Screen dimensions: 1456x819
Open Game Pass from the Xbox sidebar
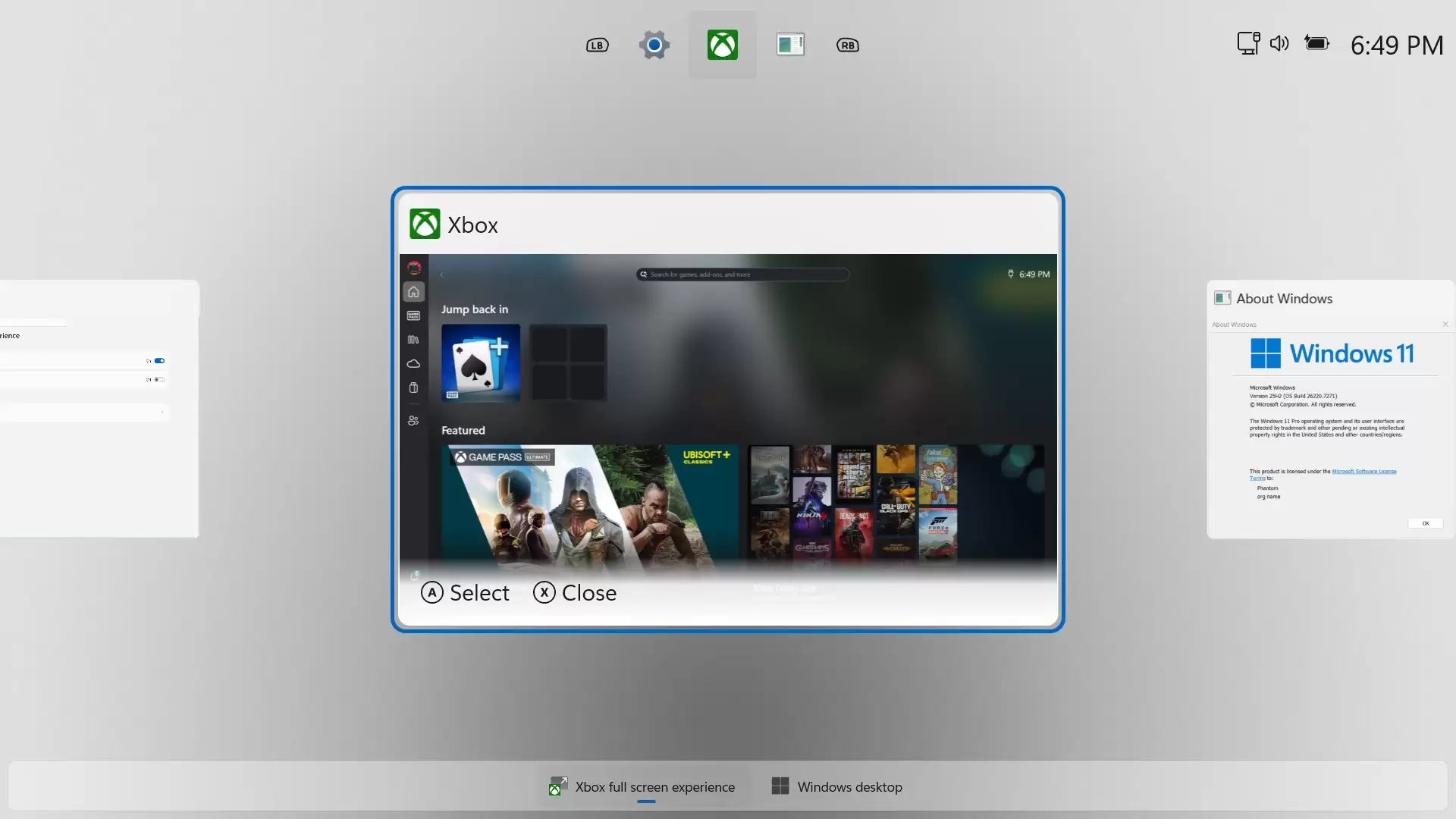pos(413,315)
